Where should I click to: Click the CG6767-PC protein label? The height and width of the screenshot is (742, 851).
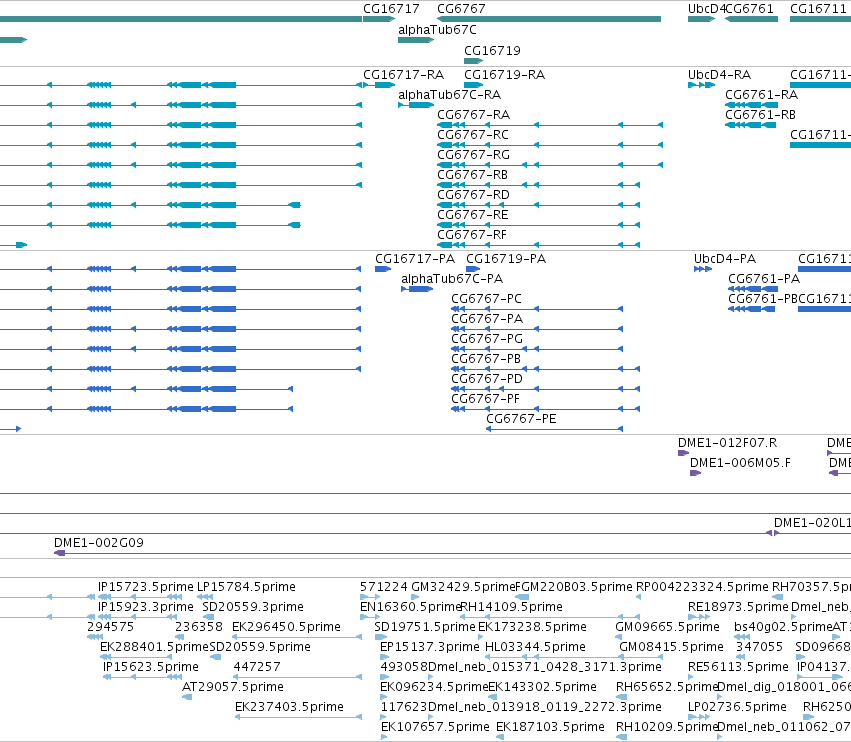[x=486, y=299]
